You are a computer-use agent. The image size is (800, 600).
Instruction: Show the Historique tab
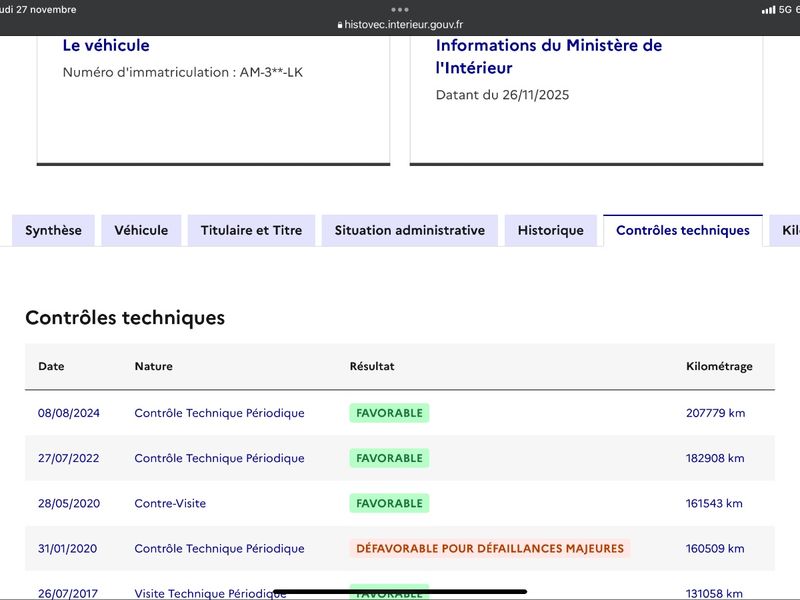click(550, 230)
